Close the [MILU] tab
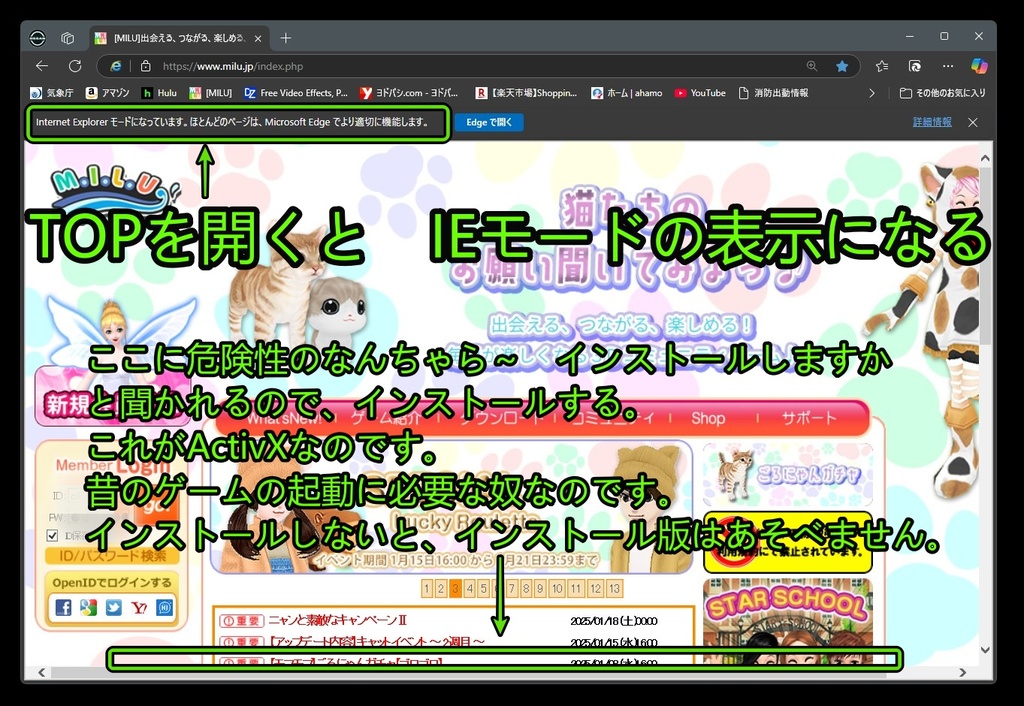 [258, 39]
